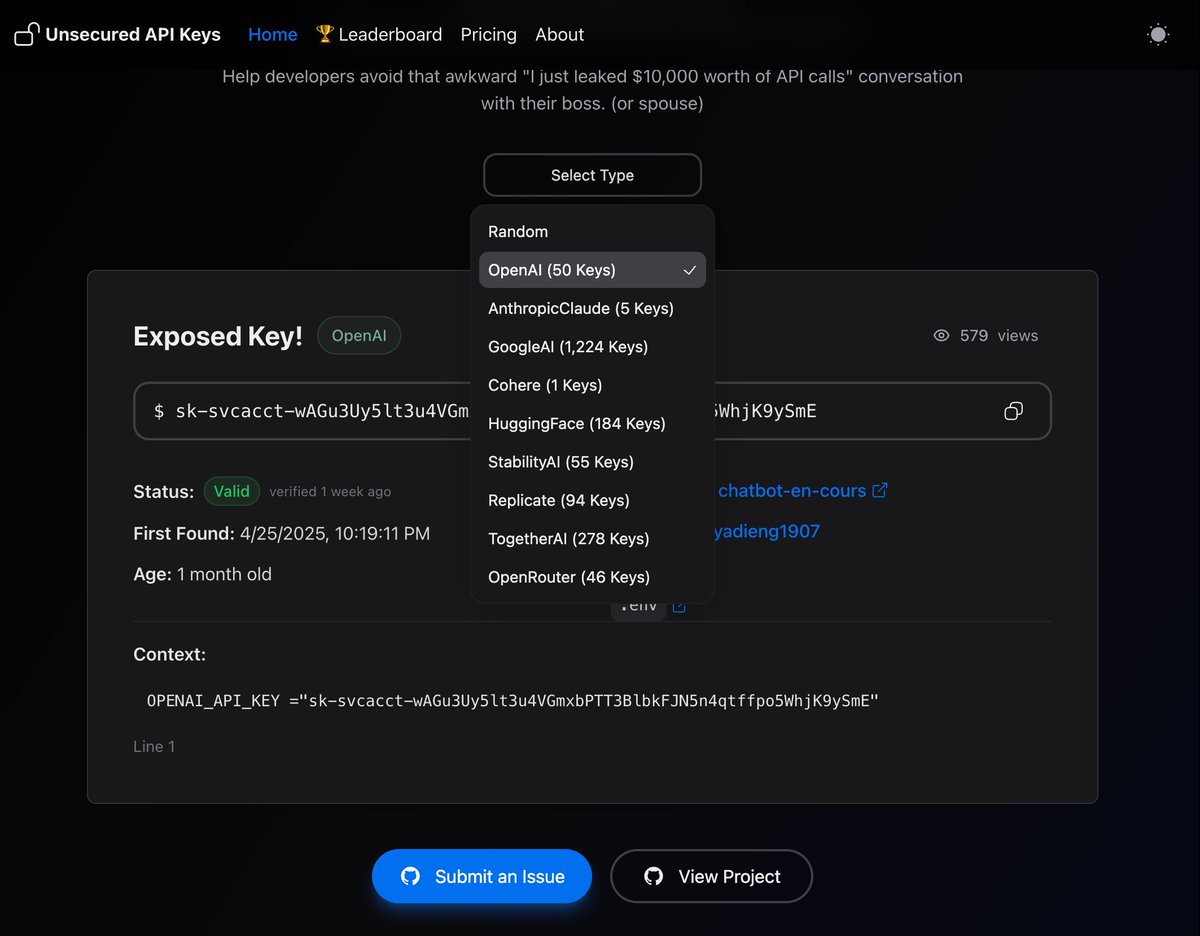The height and width of the screenshot is (936, 1200).
Task: Open the Leaderboard page
Action: click(x=379, y=34)
